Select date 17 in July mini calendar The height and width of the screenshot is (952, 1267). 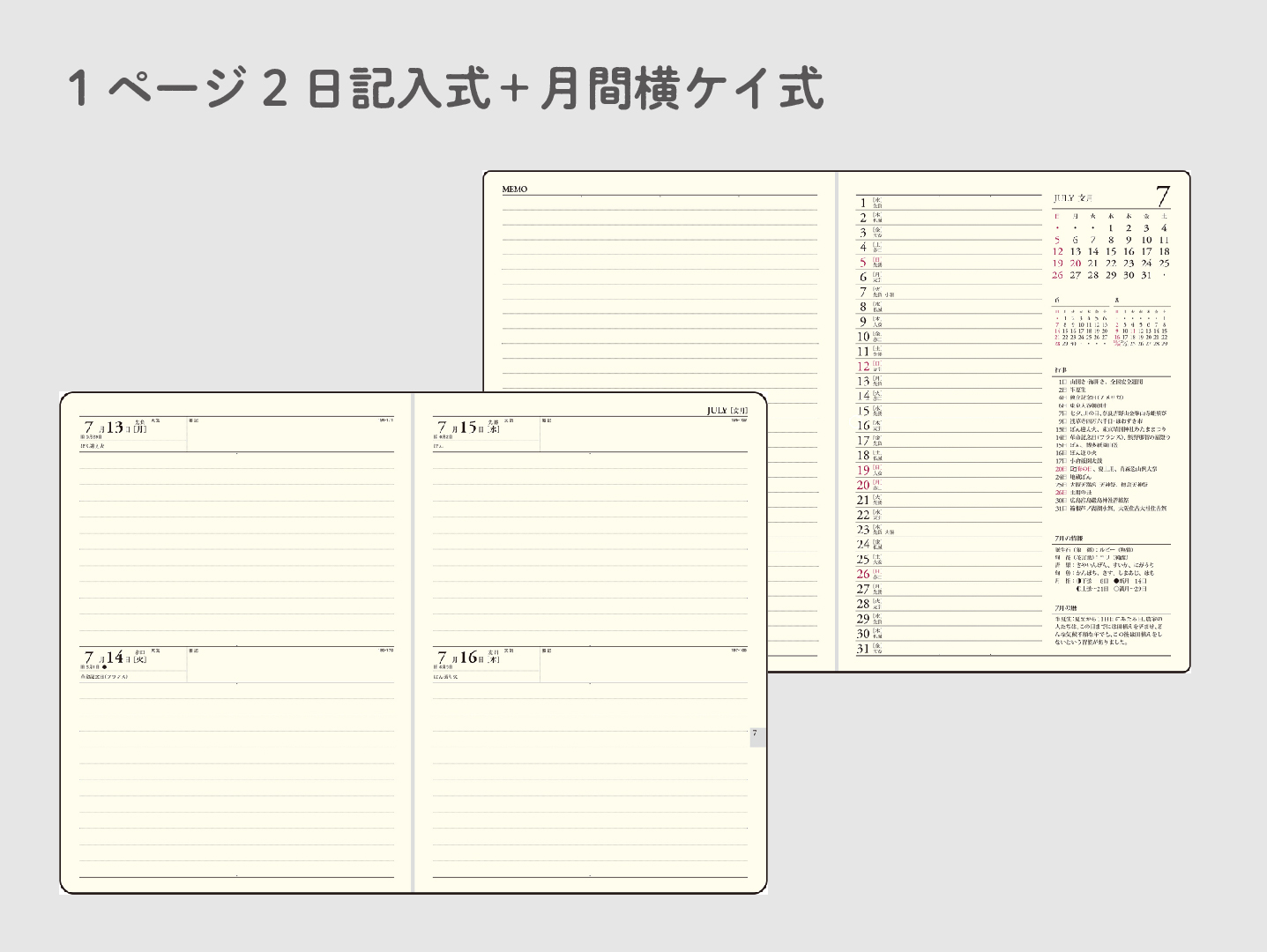(1146, 251)
